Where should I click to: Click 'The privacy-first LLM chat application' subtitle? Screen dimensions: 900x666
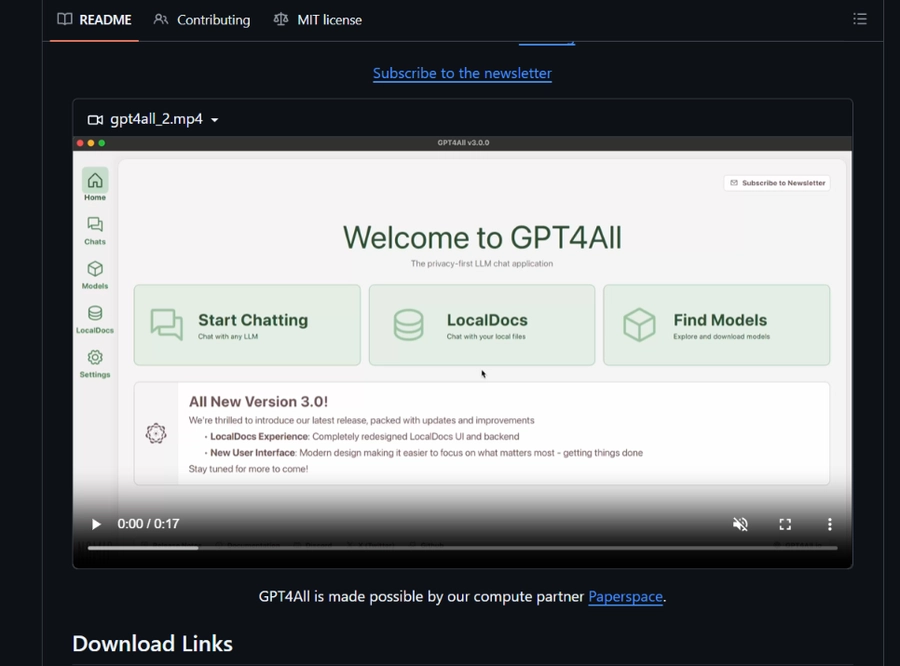tap(482, 264)
